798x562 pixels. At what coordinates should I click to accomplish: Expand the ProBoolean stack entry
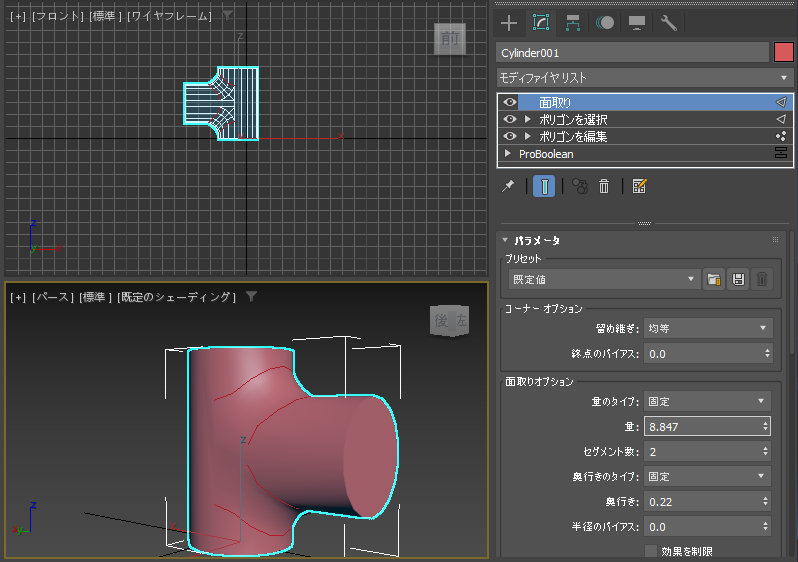pyautogui.click(x=507, y=153)
